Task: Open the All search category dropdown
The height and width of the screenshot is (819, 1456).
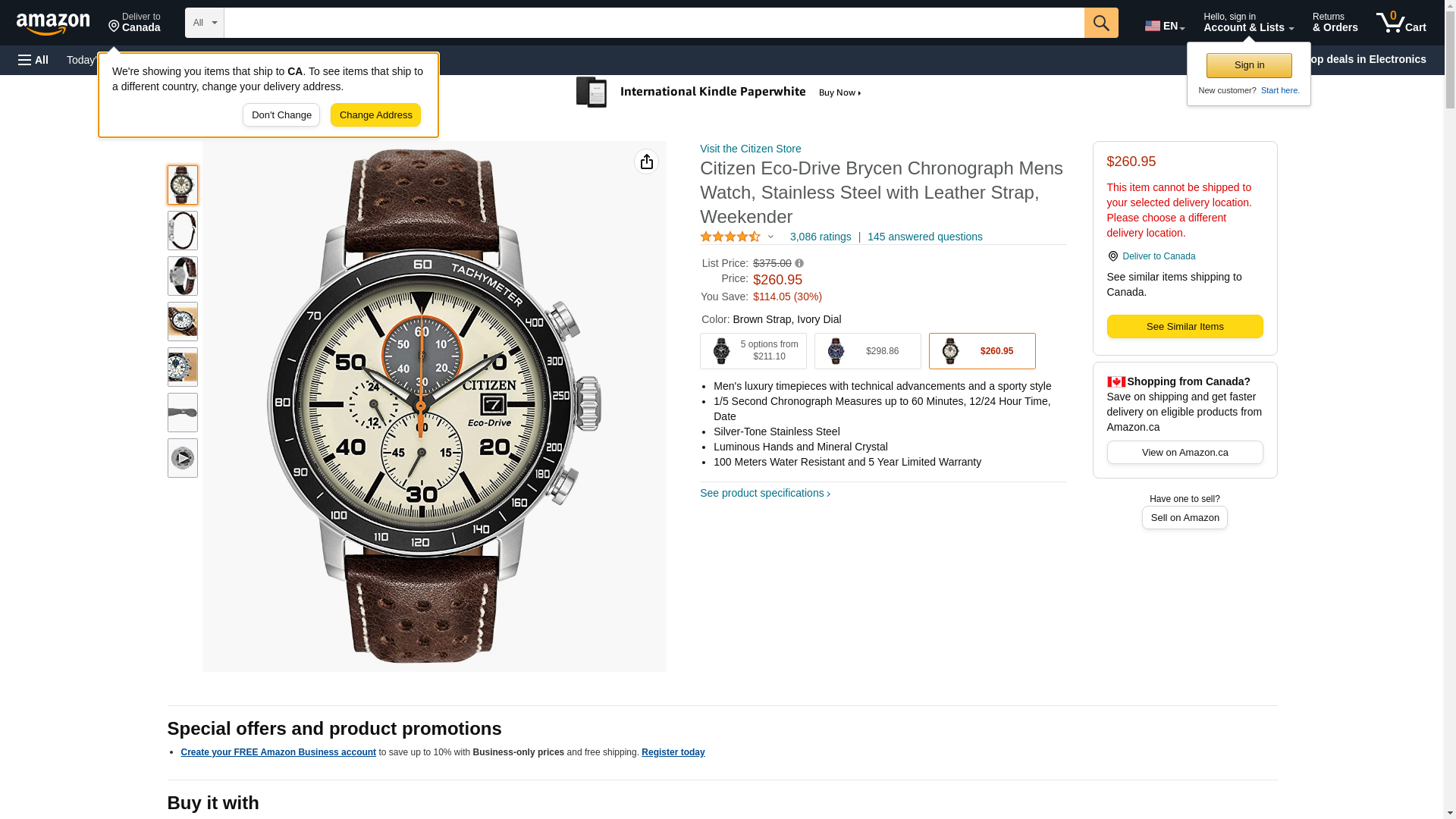Action: click(x=205, y=23)
